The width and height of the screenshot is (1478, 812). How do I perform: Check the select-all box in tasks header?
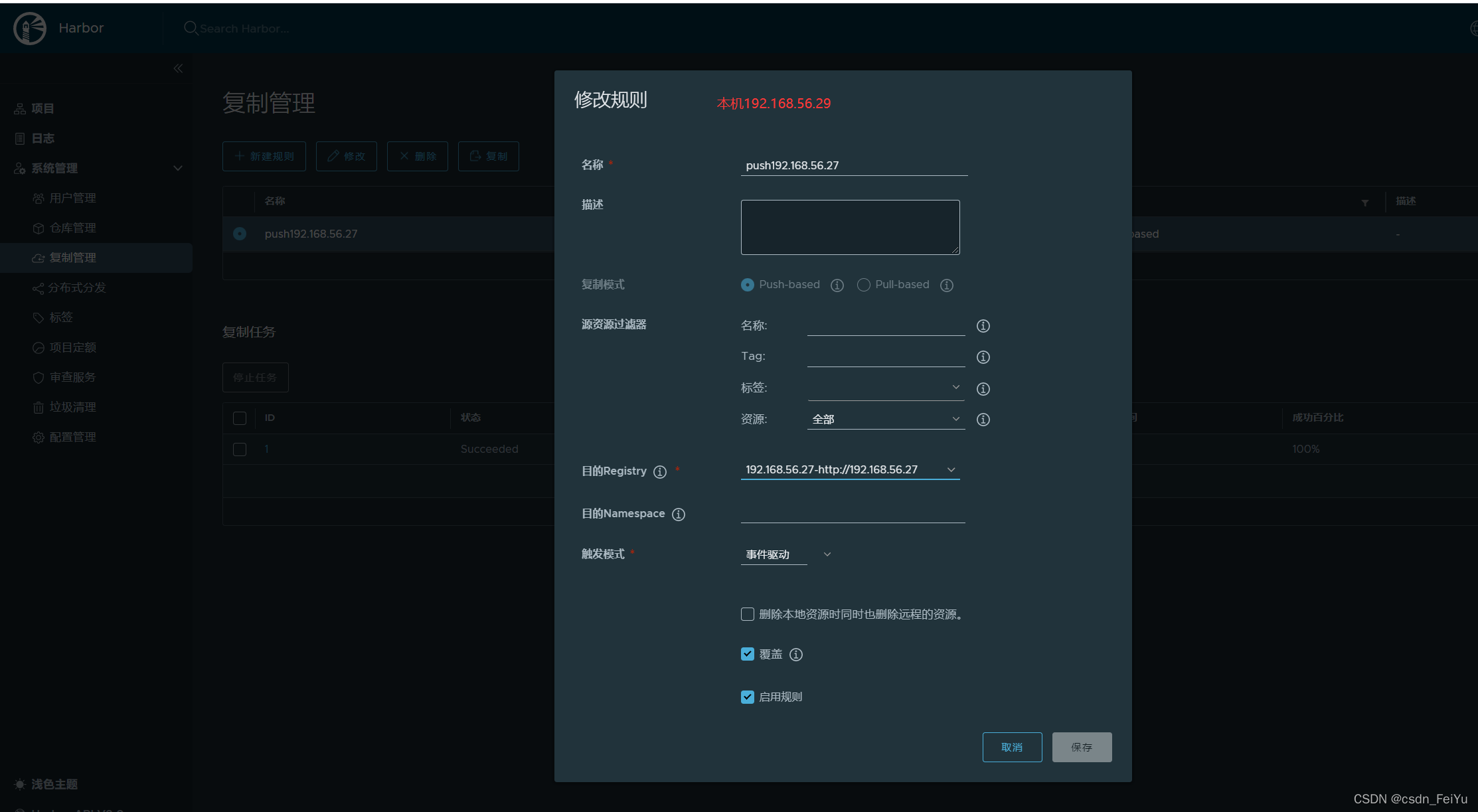point(240,418)
